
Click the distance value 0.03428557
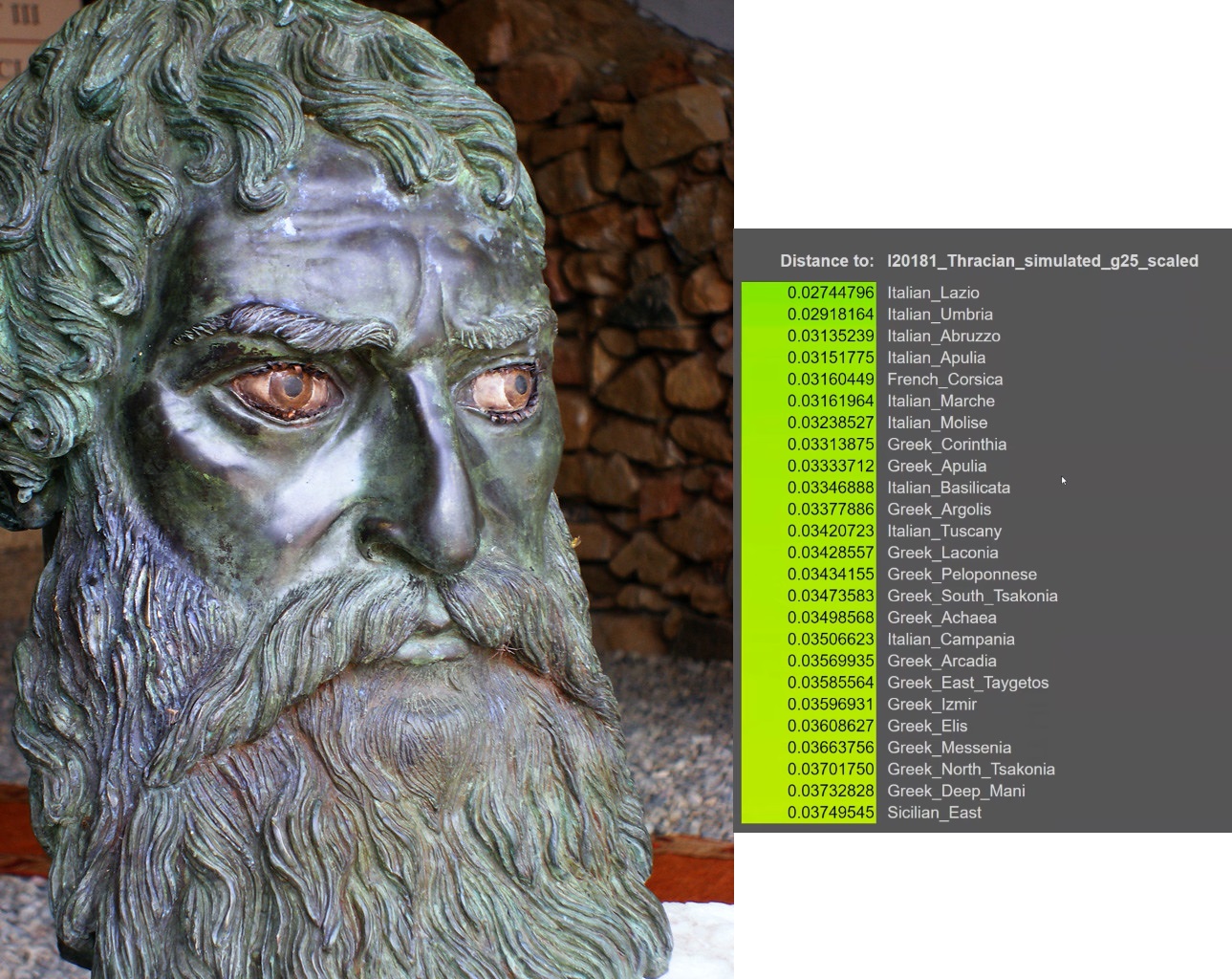[x=831, y=553]
